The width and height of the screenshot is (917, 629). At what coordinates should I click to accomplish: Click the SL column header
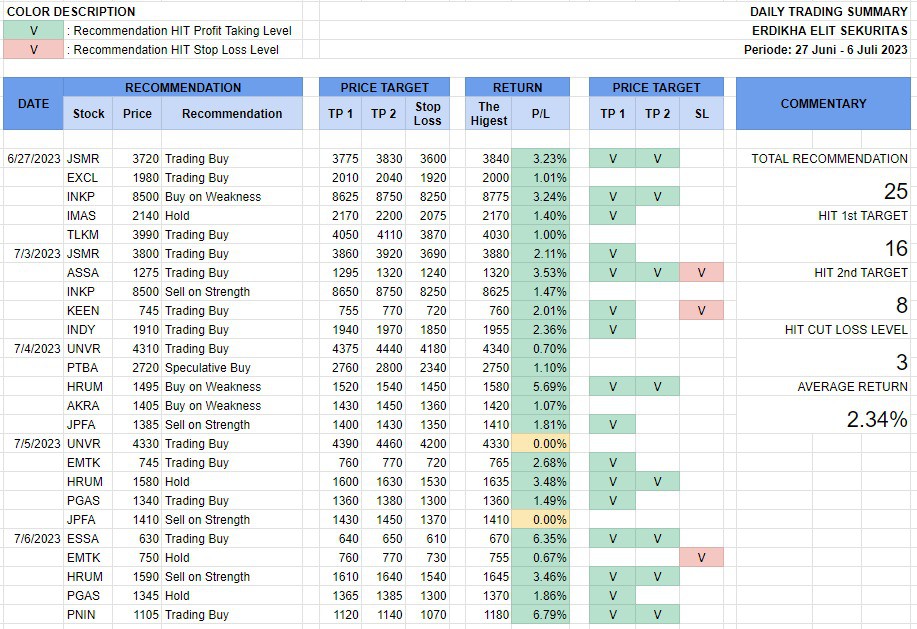(701, 114)
